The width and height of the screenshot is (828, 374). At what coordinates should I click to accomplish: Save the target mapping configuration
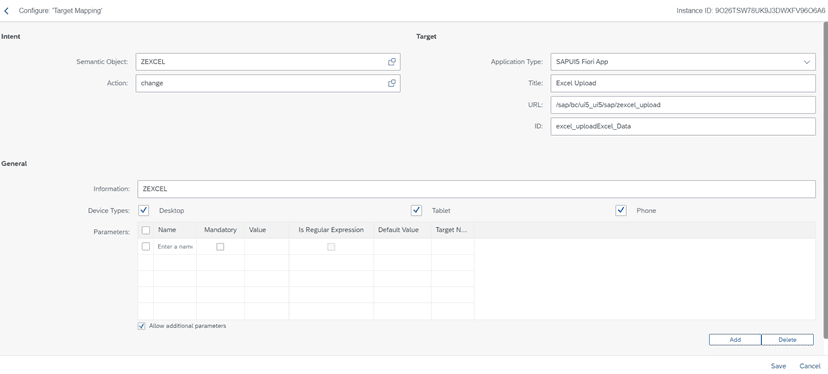point(778,366)
